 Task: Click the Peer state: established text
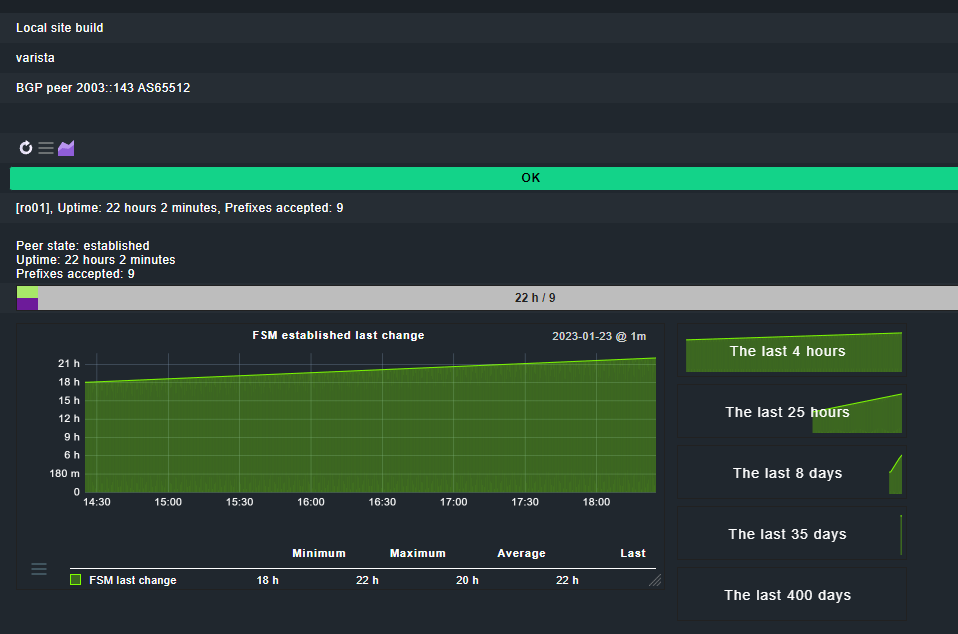[x=82, y=246]
